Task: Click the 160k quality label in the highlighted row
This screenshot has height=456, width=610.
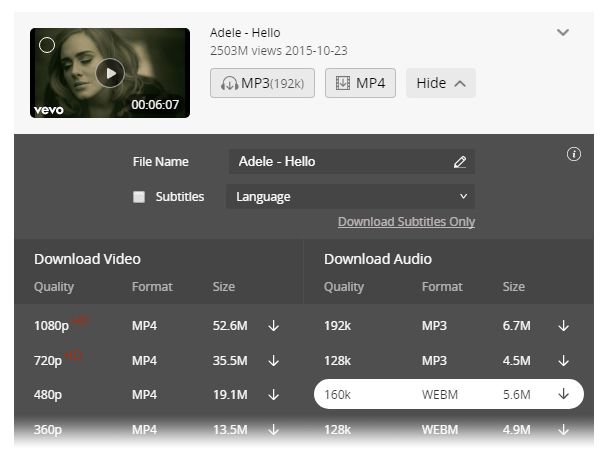Action: [x=337, y=395]
